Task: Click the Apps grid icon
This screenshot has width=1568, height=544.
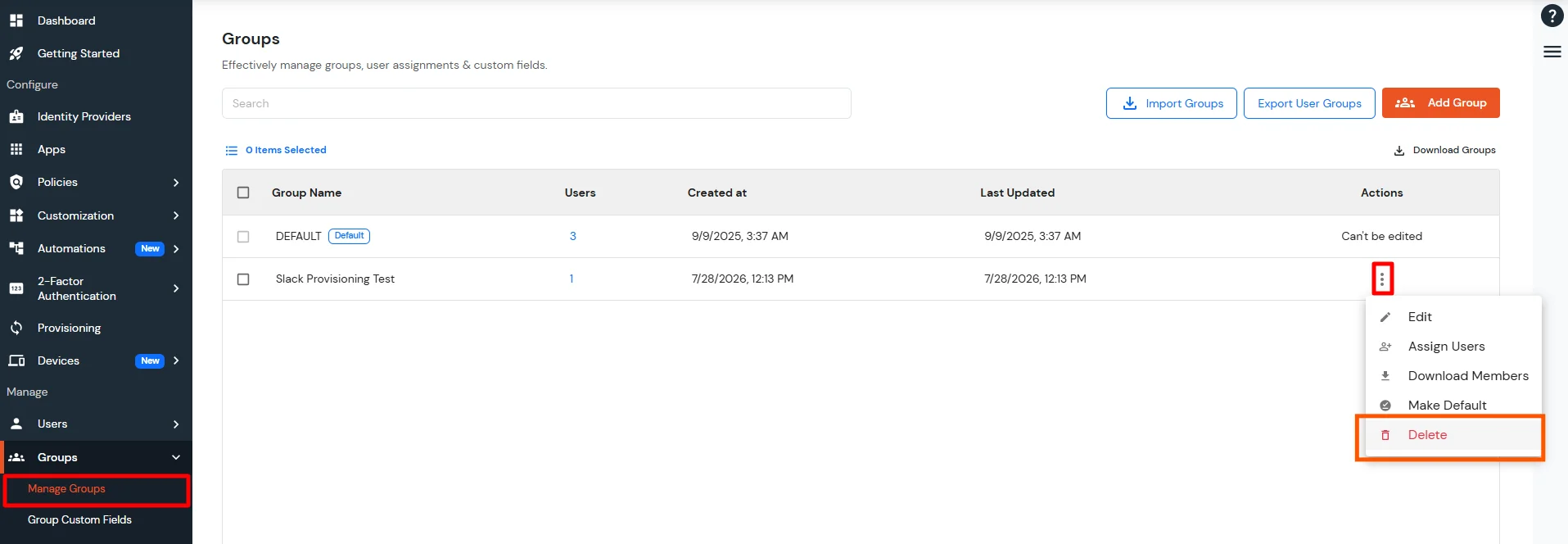Action: click(x=16, y=149)
